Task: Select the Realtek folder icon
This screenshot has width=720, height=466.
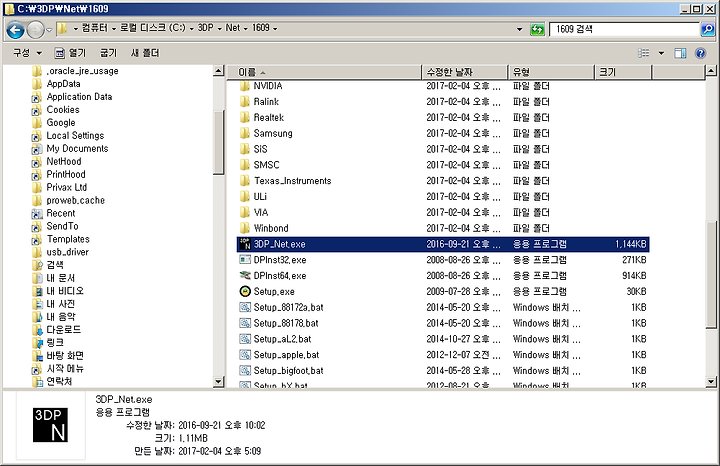Action: pyautogui.click(x=245, y=118)
